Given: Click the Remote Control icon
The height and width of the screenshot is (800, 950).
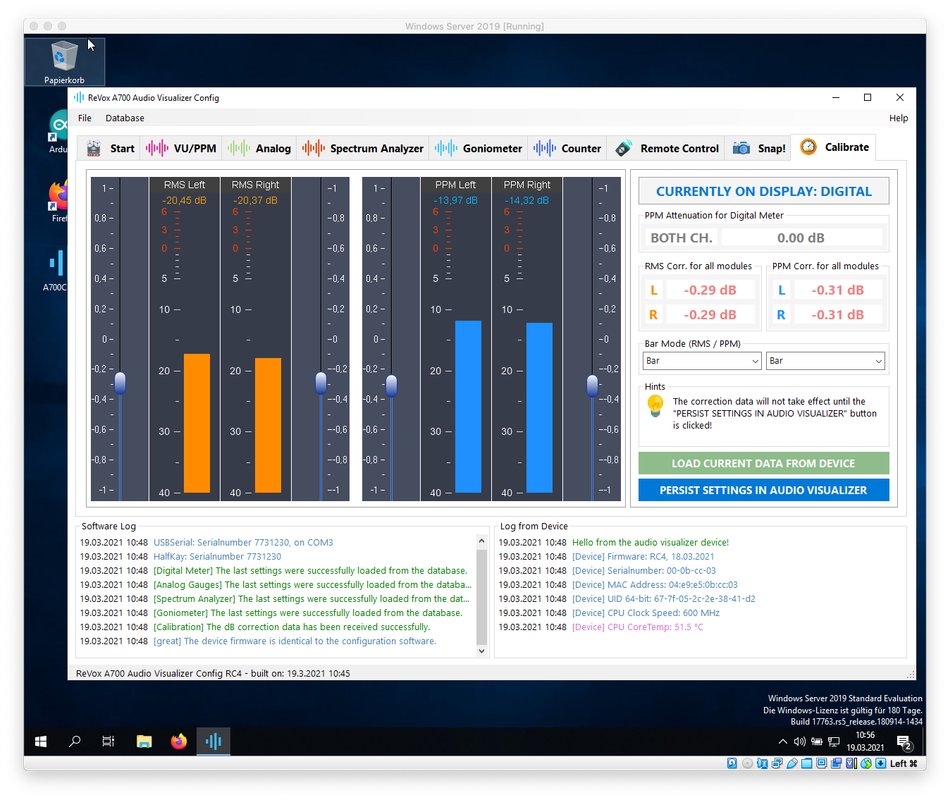Looking at the screenshot, I should 623,148.
